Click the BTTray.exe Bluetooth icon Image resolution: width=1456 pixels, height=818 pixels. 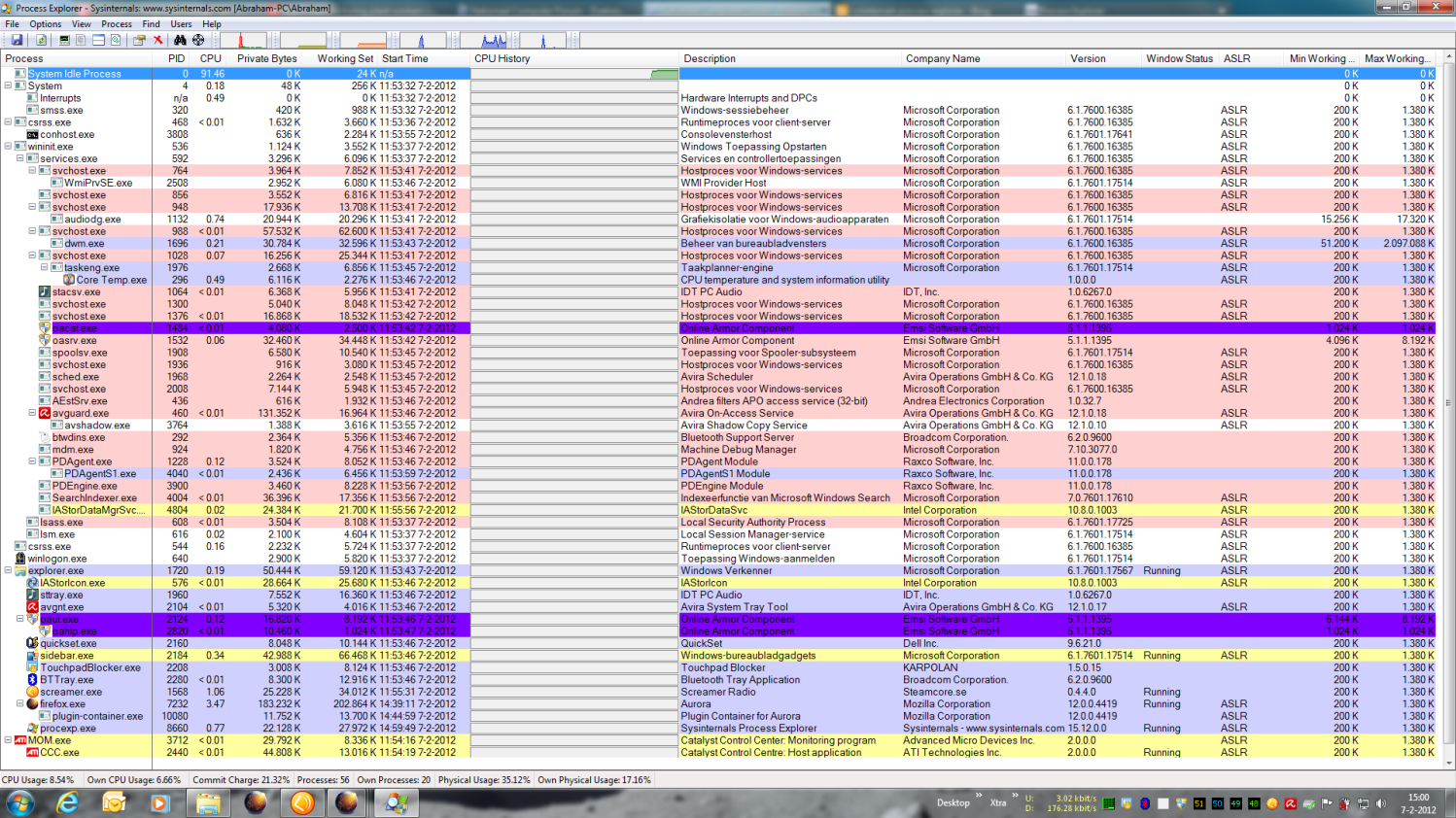32,680
